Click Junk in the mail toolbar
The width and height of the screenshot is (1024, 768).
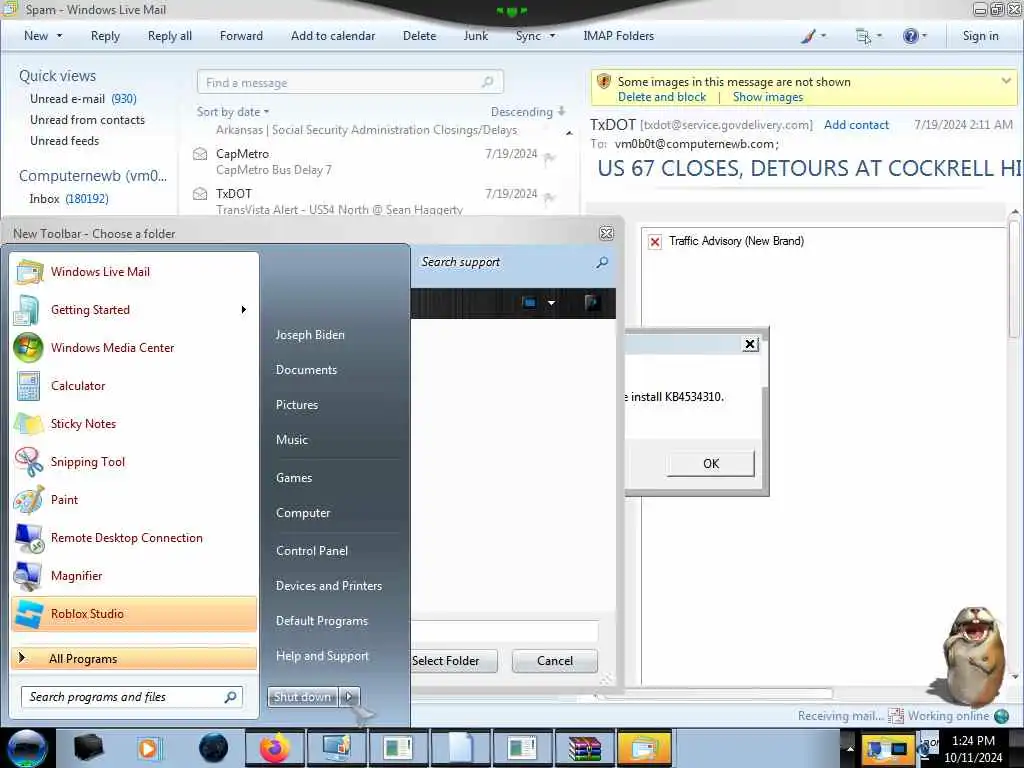(475, 36)
